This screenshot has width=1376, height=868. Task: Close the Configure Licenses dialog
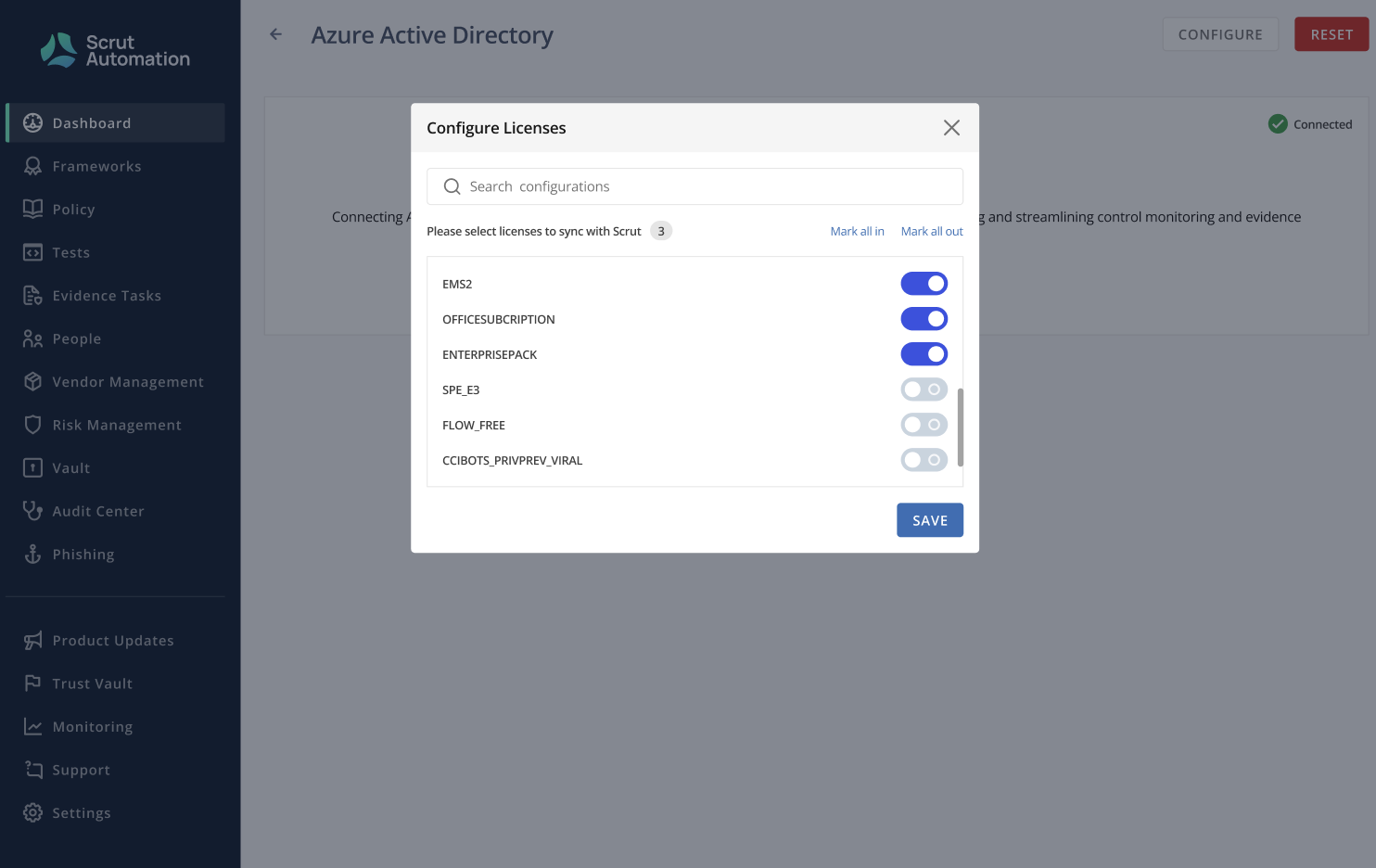pos(951,128)
